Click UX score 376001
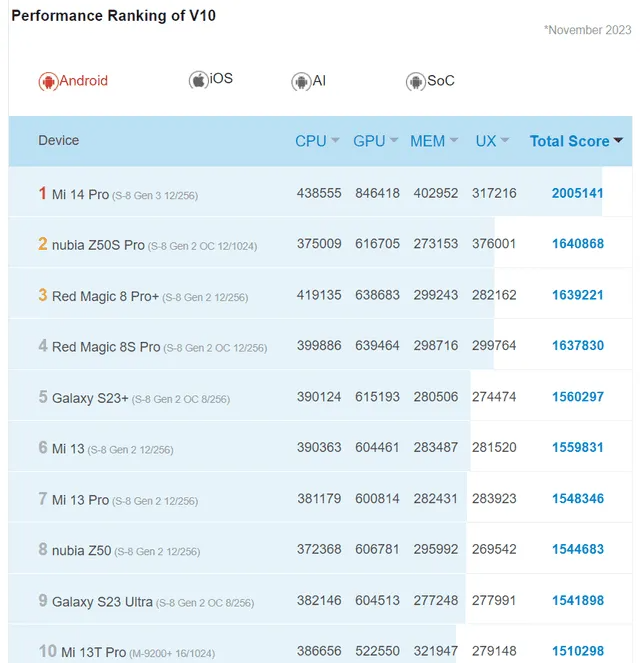The height and width of the screenshot is (663, 640). (x=494, y=244)
